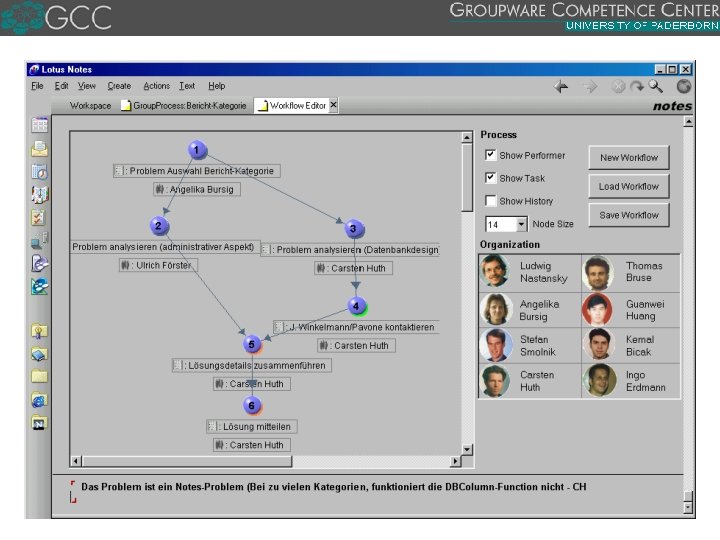The height and width of the screenshot is (540, 720).
Task: Enable the Show History checkbox
Action: point(490,201)
